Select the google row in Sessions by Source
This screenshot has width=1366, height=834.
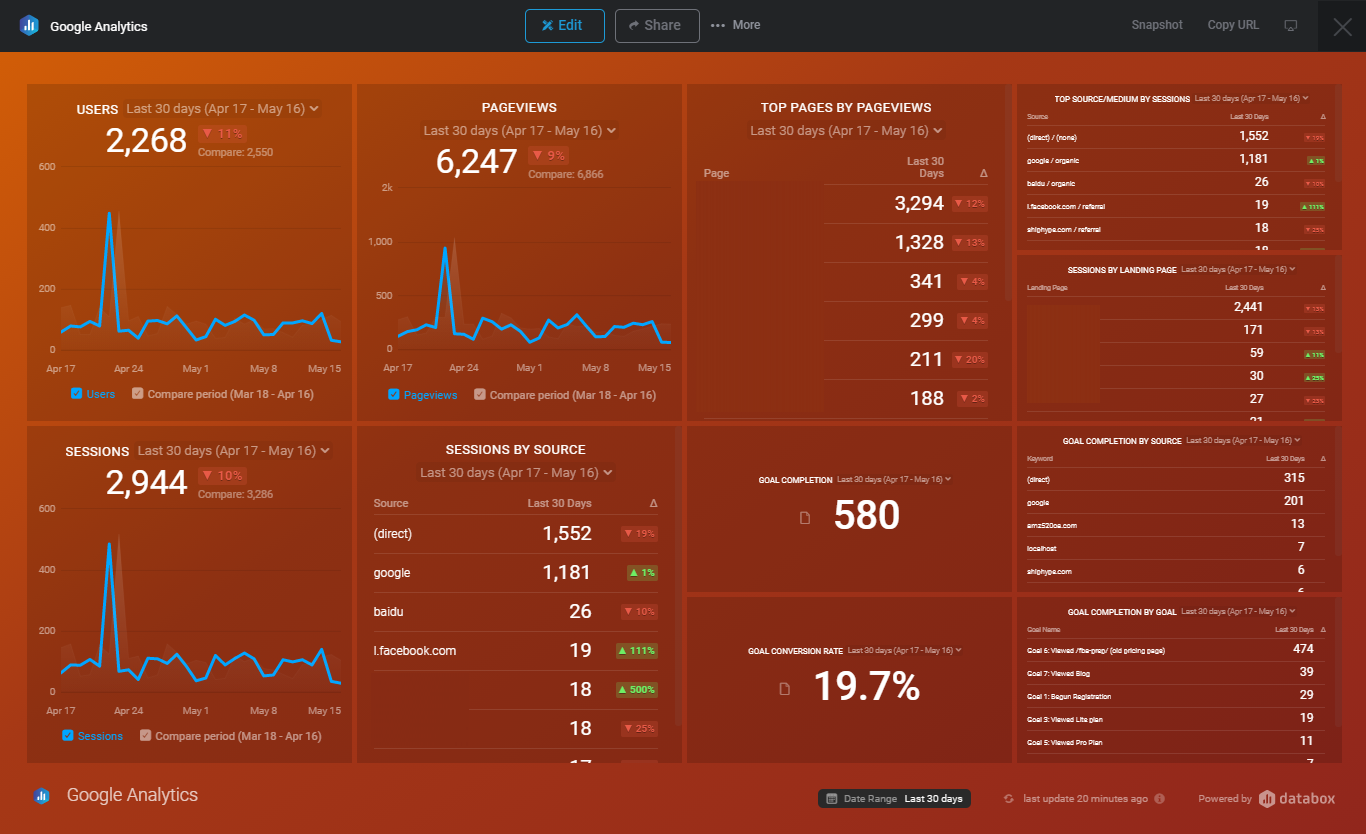coord(516,573)
